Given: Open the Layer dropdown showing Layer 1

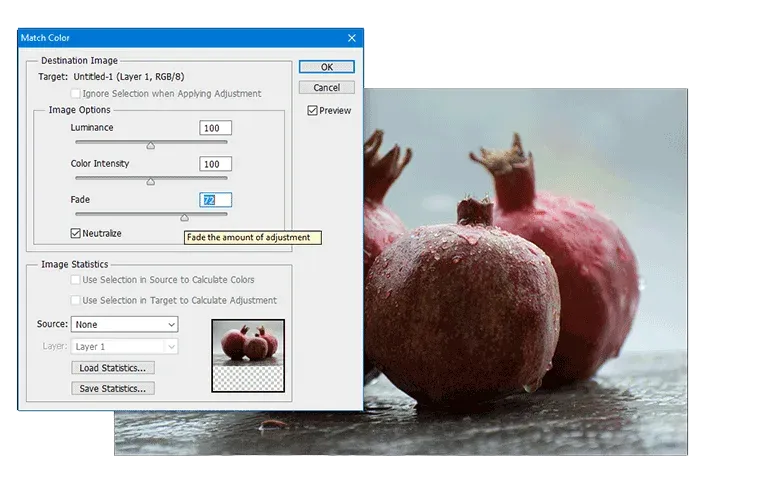Looking at the screenshot, I should tap(125, 346).
